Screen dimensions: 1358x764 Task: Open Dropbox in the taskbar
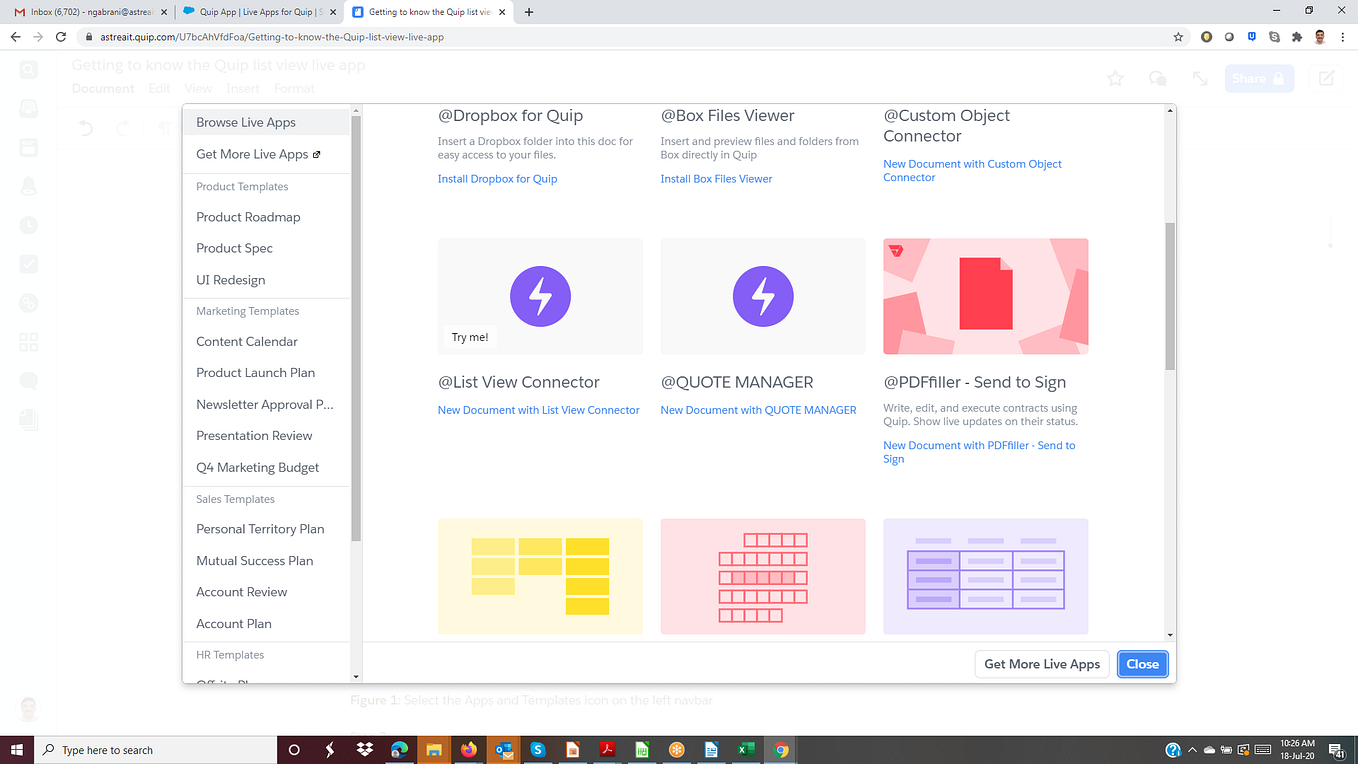(x=365, y=750)
